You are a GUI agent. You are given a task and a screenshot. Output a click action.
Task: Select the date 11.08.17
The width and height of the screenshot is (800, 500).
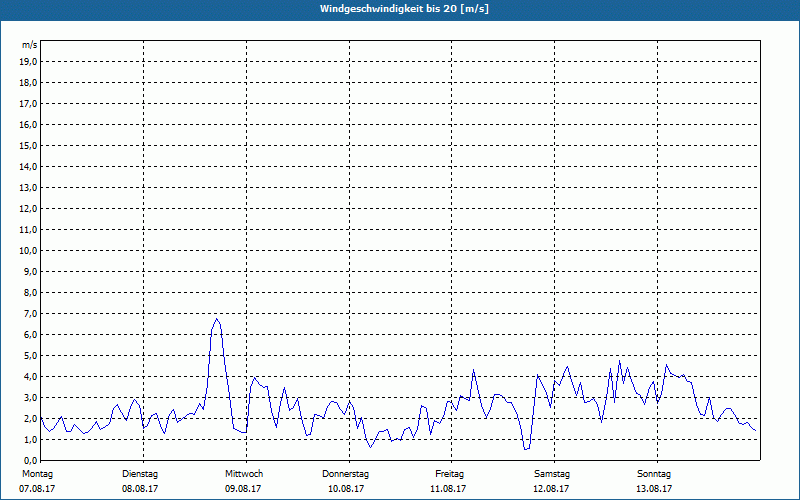click(448, 489)
